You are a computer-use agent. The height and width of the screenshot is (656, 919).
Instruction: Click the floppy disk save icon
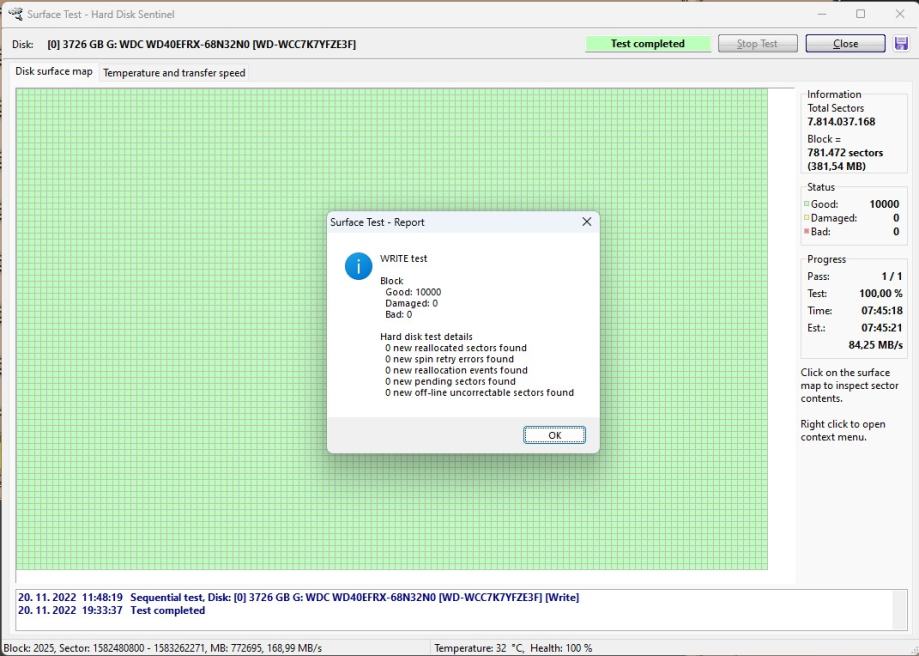tap(902, 44)
